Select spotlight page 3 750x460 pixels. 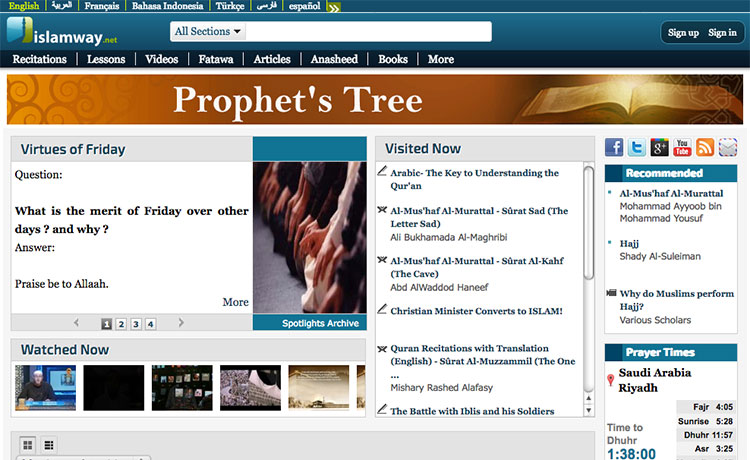tap(136, 324)
